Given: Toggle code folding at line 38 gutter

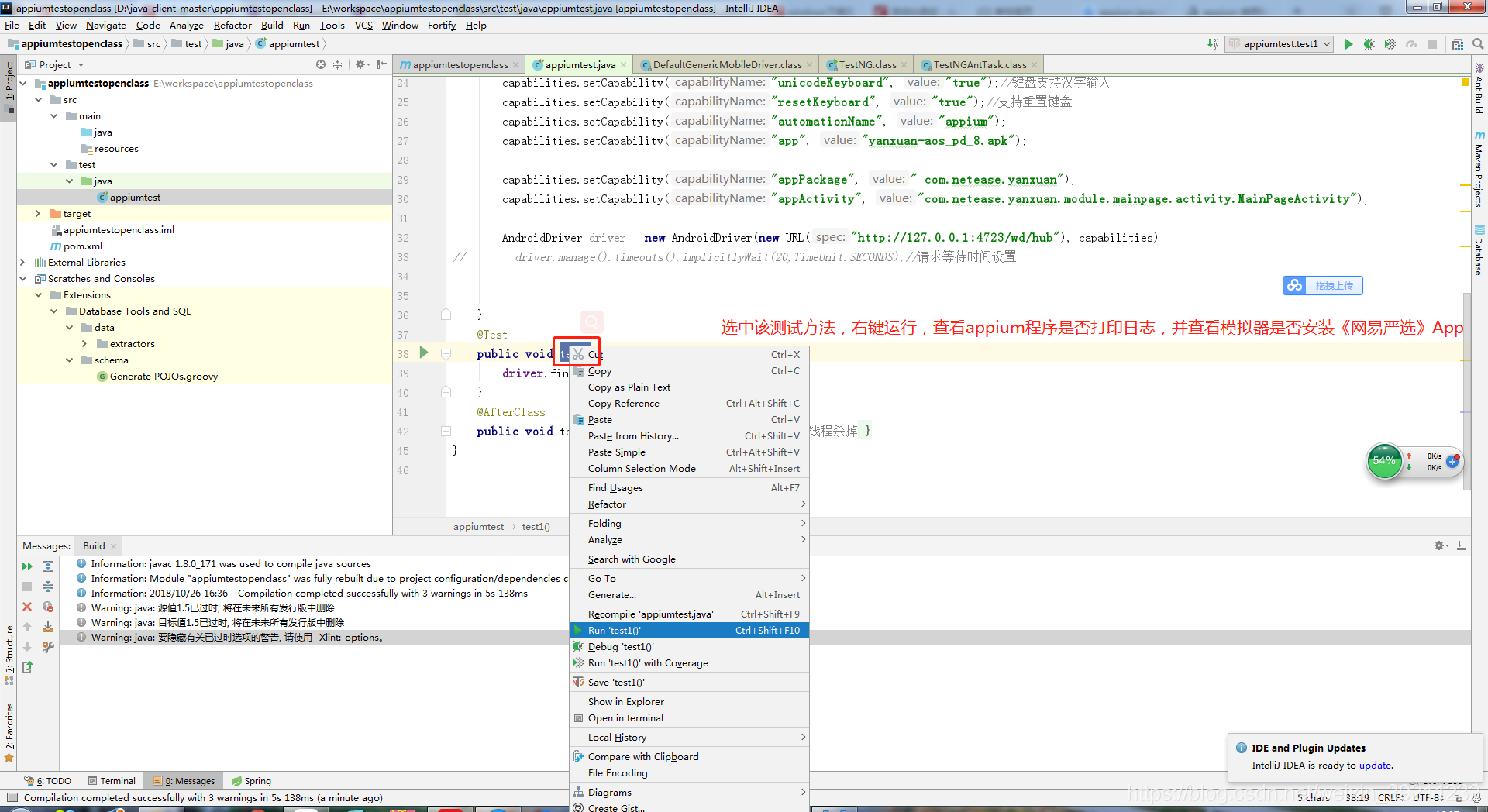Looking at the screenshot, I should pyautogui.click(x=446, y=354).
